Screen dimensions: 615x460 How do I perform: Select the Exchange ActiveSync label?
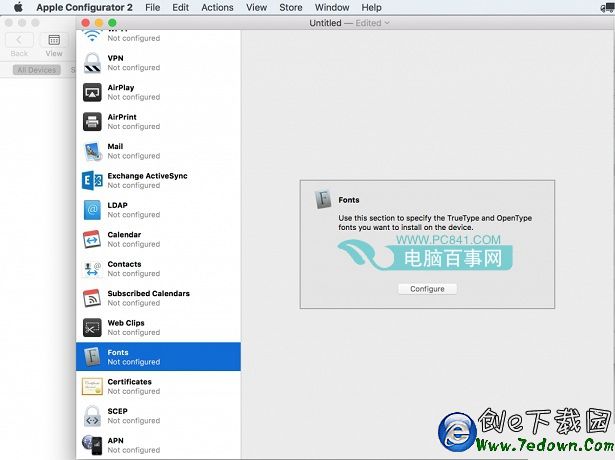pyautogui.click(x=147, y=176)
